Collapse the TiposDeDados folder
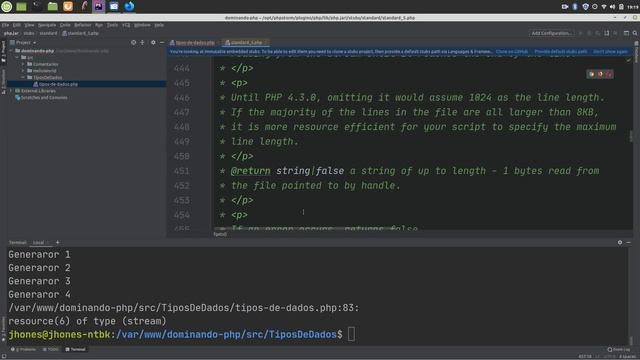The height and width of the screenshot is (360, 640). tap(23, 77)
